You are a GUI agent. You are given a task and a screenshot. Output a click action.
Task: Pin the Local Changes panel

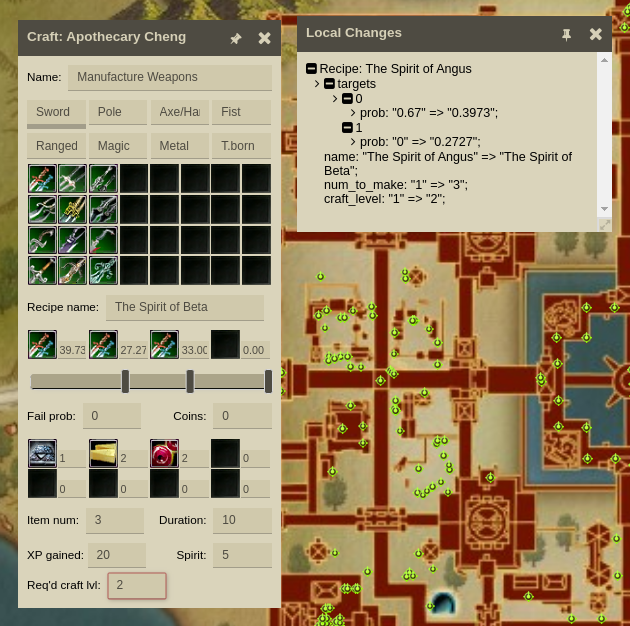click(566, 34)
